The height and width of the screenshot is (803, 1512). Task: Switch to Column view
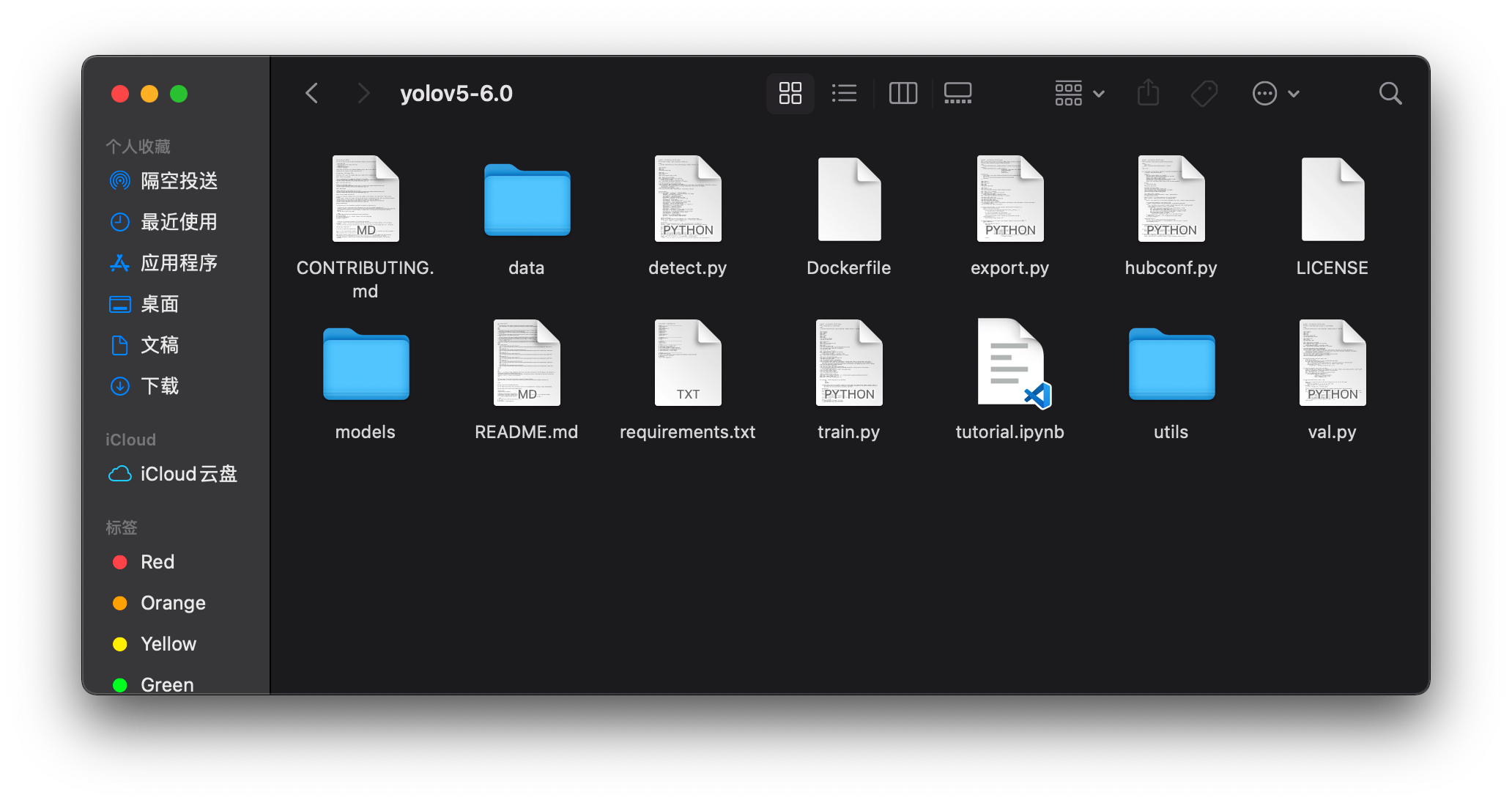pyautogui.click(x=903, y=93)
